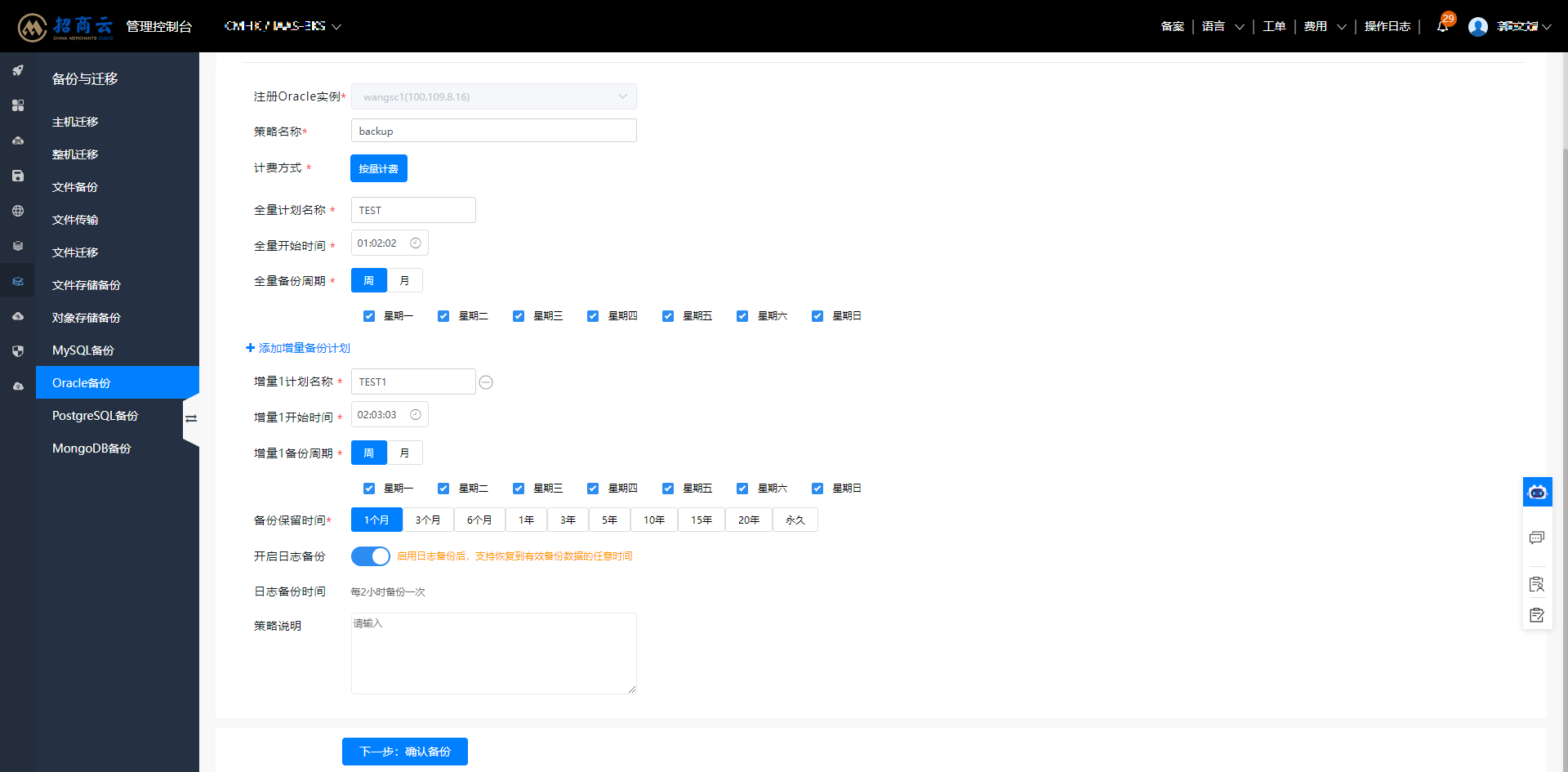This screenshot has height=772, width=1568.
Task: Click the shield security icon in the left icon bar
Action: pyautogui.click(x=18, y=351)
